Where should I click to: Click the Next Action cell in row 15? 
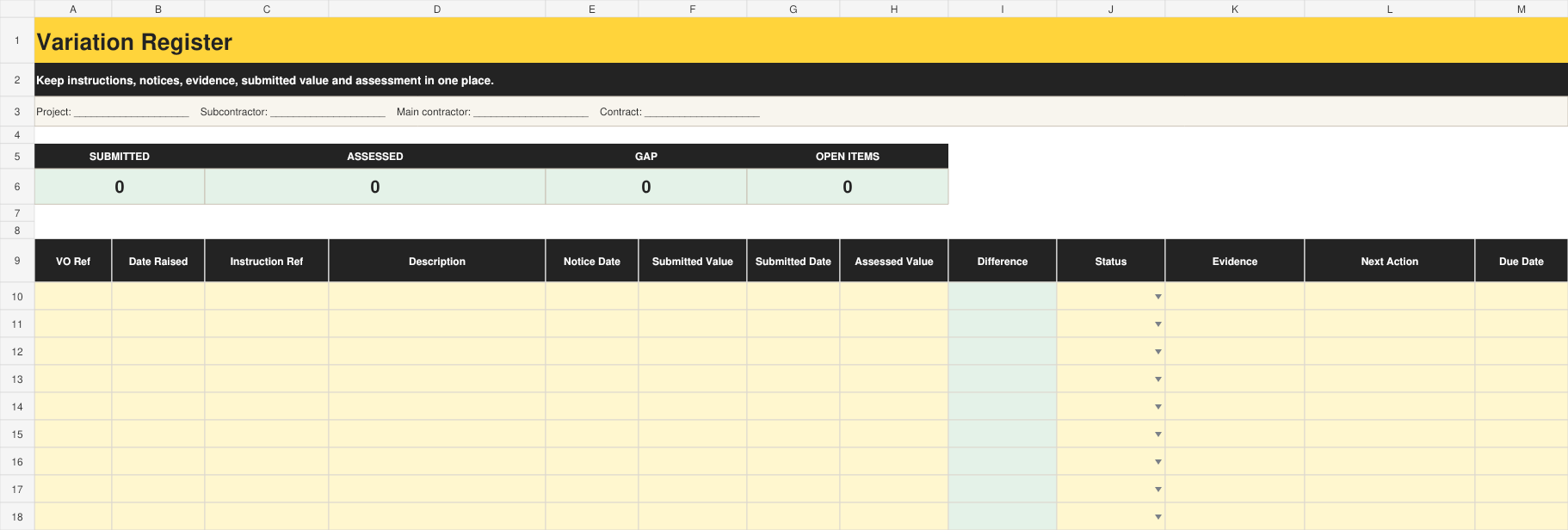1390,434
